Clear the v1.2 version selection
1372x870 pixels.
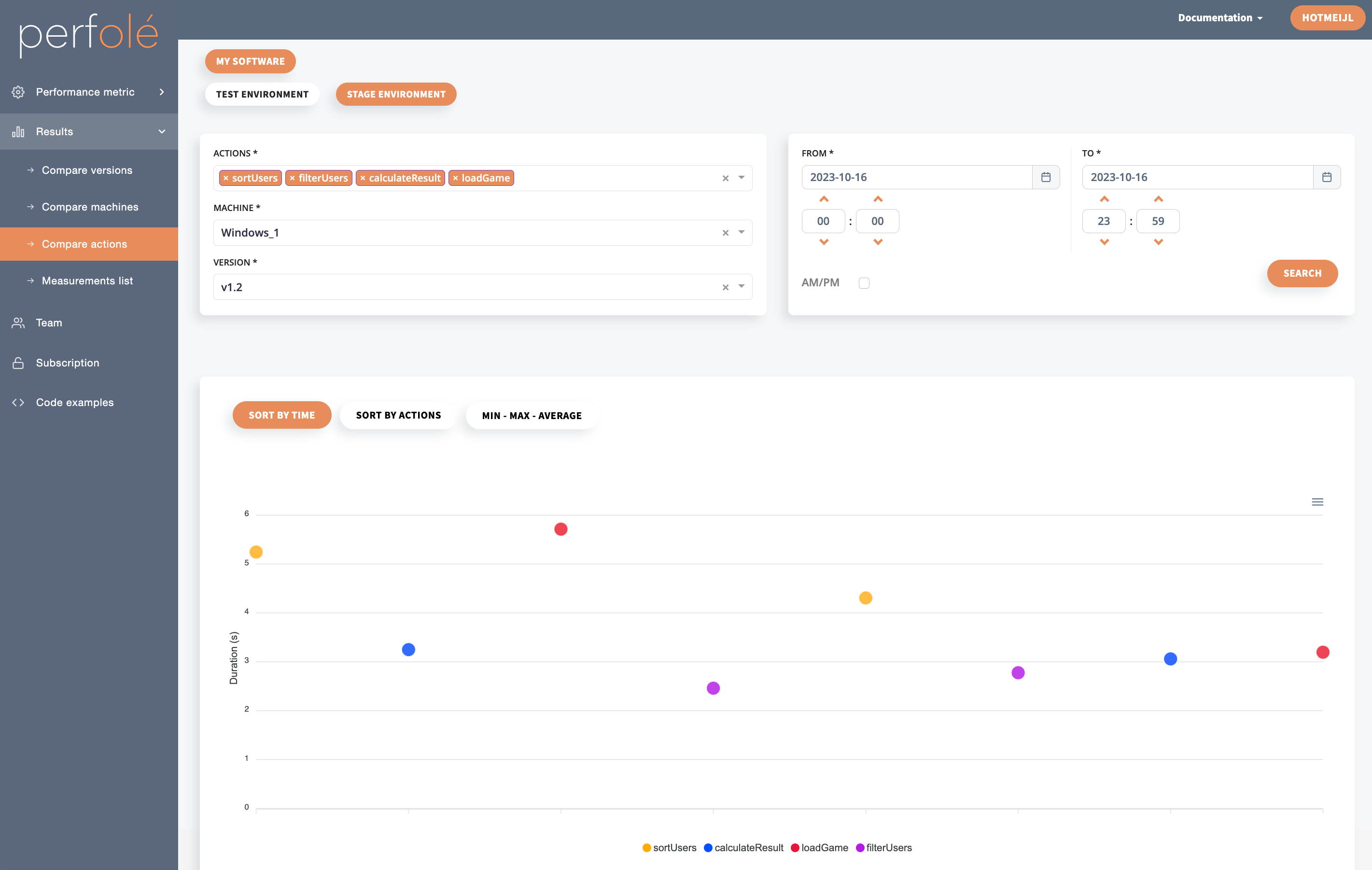[725, 288]
